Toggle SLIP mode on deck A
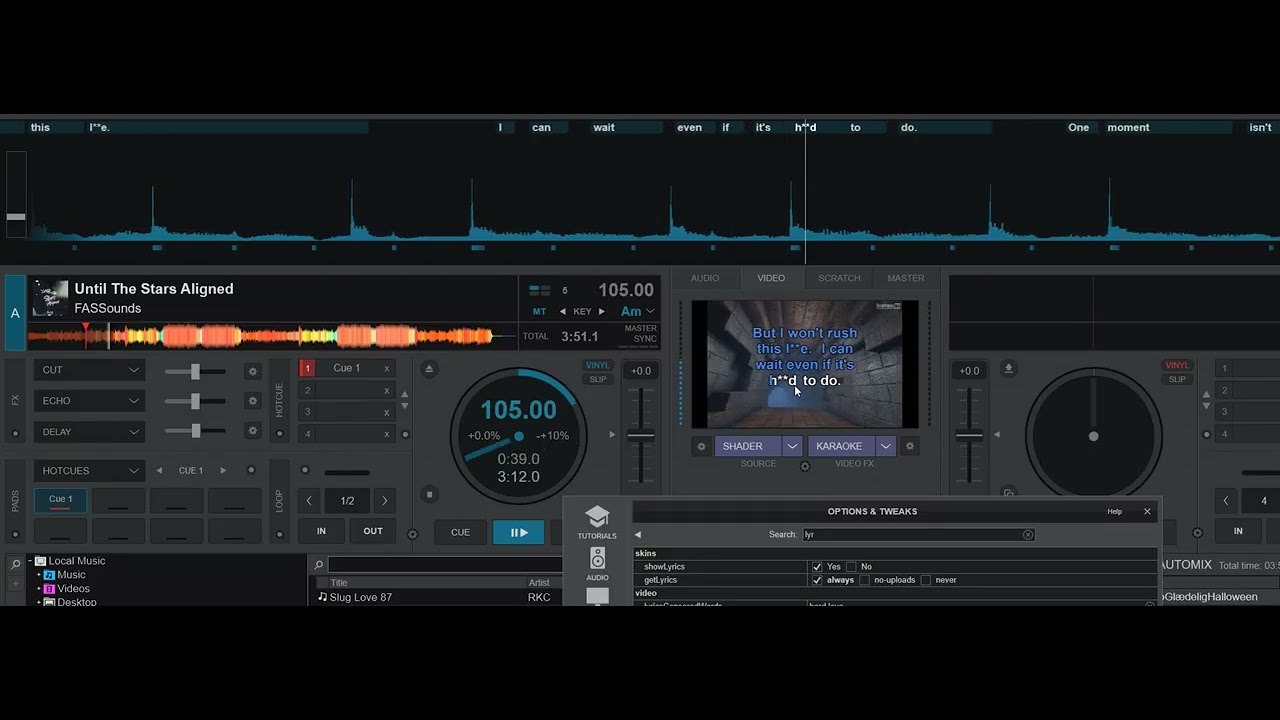The image size is (1280, 720). pyautogui.click(x=597, y=379)
